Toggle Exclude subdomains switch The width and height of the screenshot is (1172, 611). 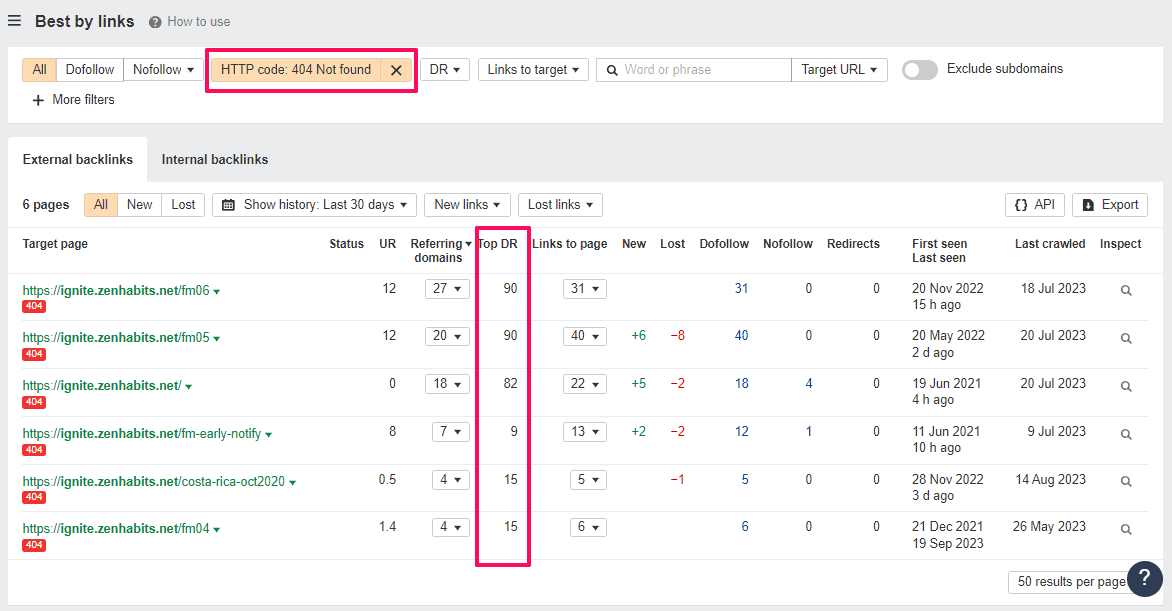coord(919,70)
